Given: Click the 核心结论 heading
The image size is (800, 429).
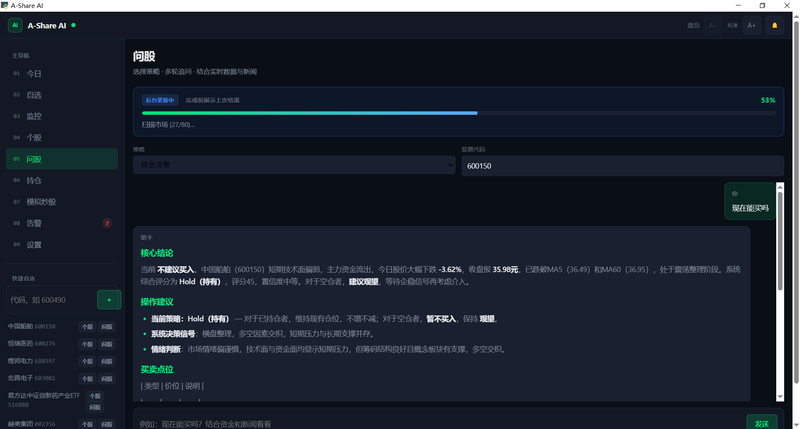Looking at the screenshot, I should coord(157,253).
